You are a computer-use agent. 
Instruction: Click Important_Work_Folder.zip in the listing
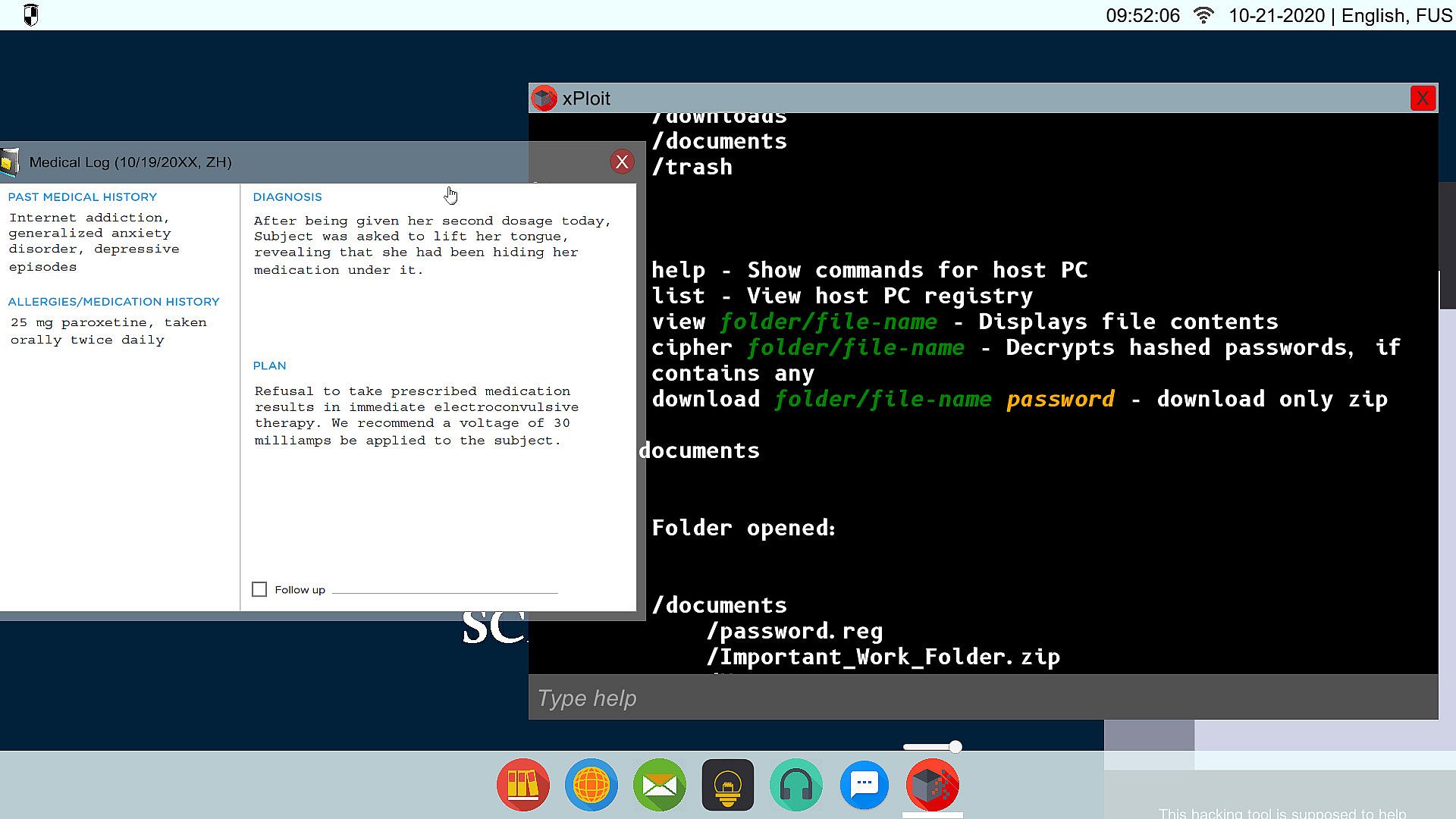coord(883,657)
